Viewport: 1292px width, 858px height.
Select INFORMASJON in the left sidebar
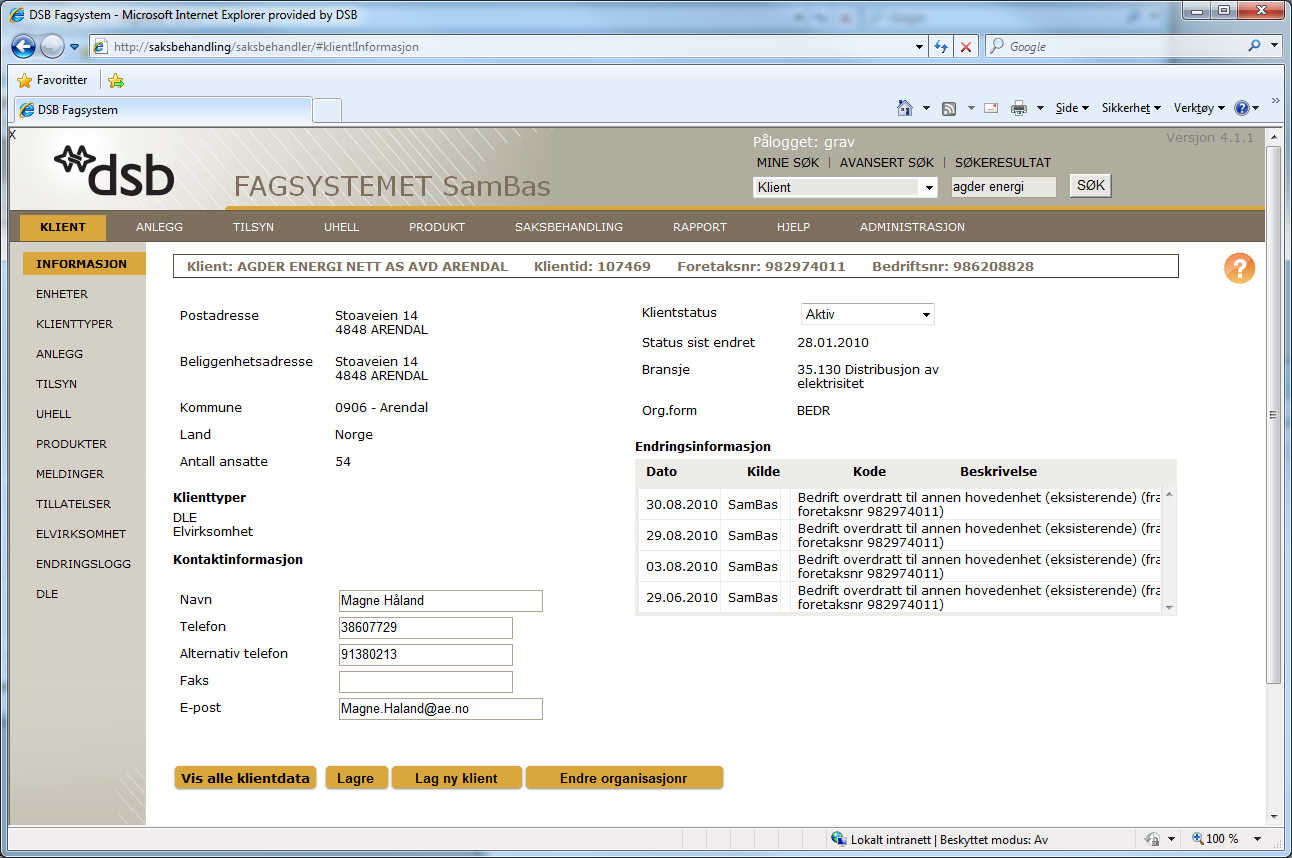83,264
